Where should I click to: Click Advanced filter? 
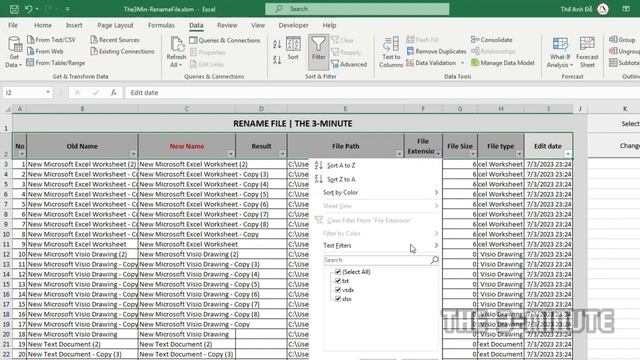[349, 64]
